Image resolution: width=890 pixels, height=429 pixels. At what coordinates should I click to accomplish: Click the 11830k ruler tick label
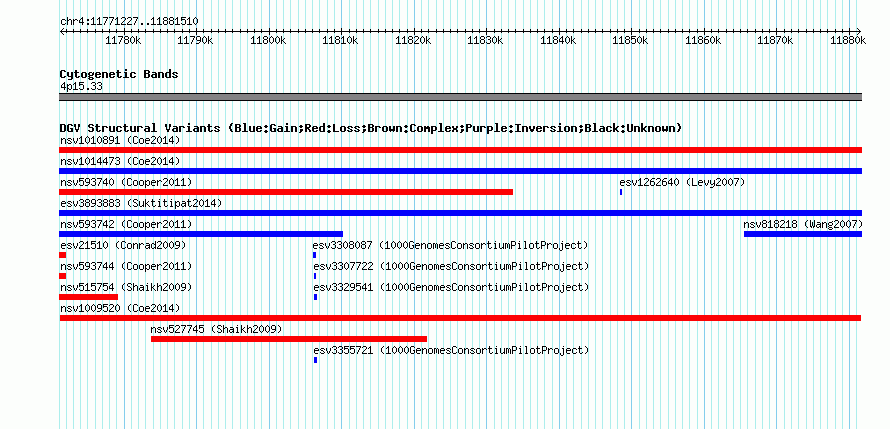click(485, 40)
